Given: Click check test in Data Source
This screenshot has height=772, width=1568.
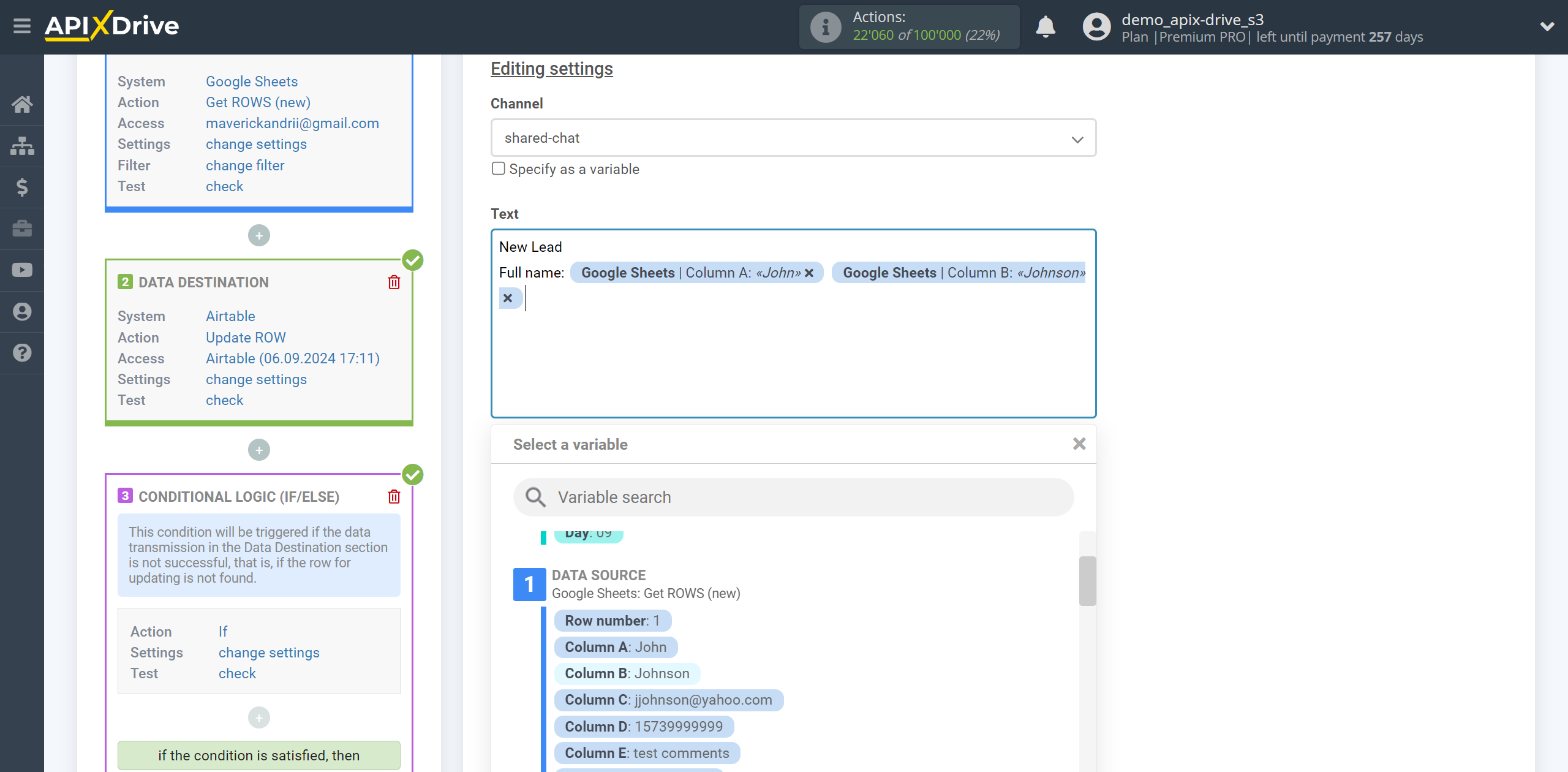Looking at the screenshot, I should (224, 186).
